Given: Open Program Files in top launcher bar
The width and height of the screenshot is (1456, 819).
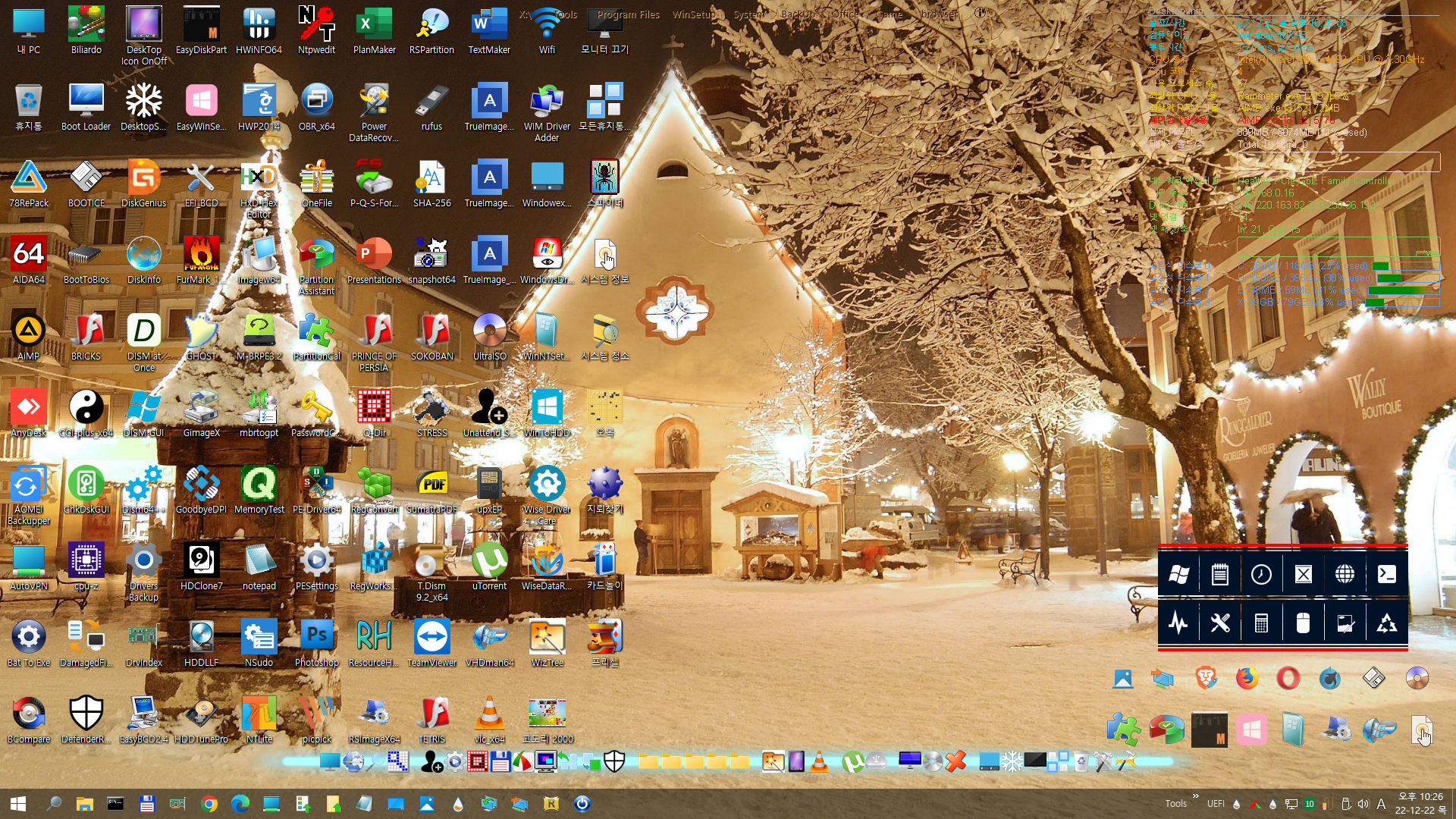Looking at the screenshot, I should (628, 14).
